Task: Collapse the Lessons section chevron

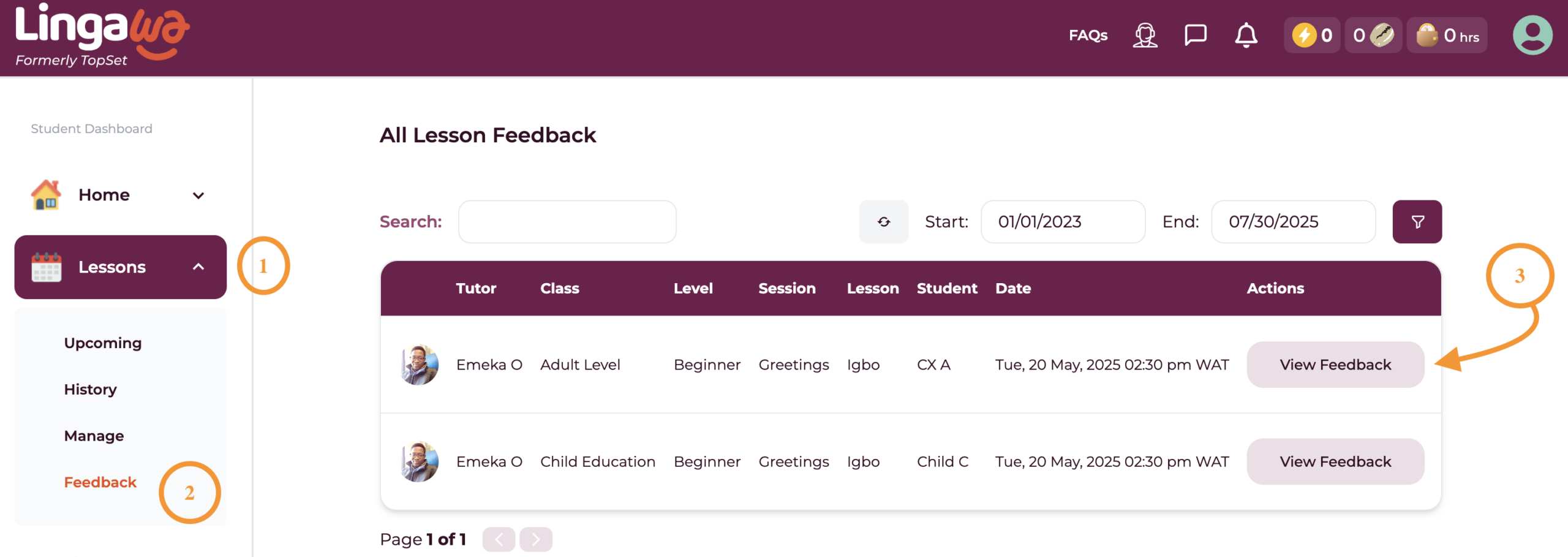Action: click(x=198, y=267)
